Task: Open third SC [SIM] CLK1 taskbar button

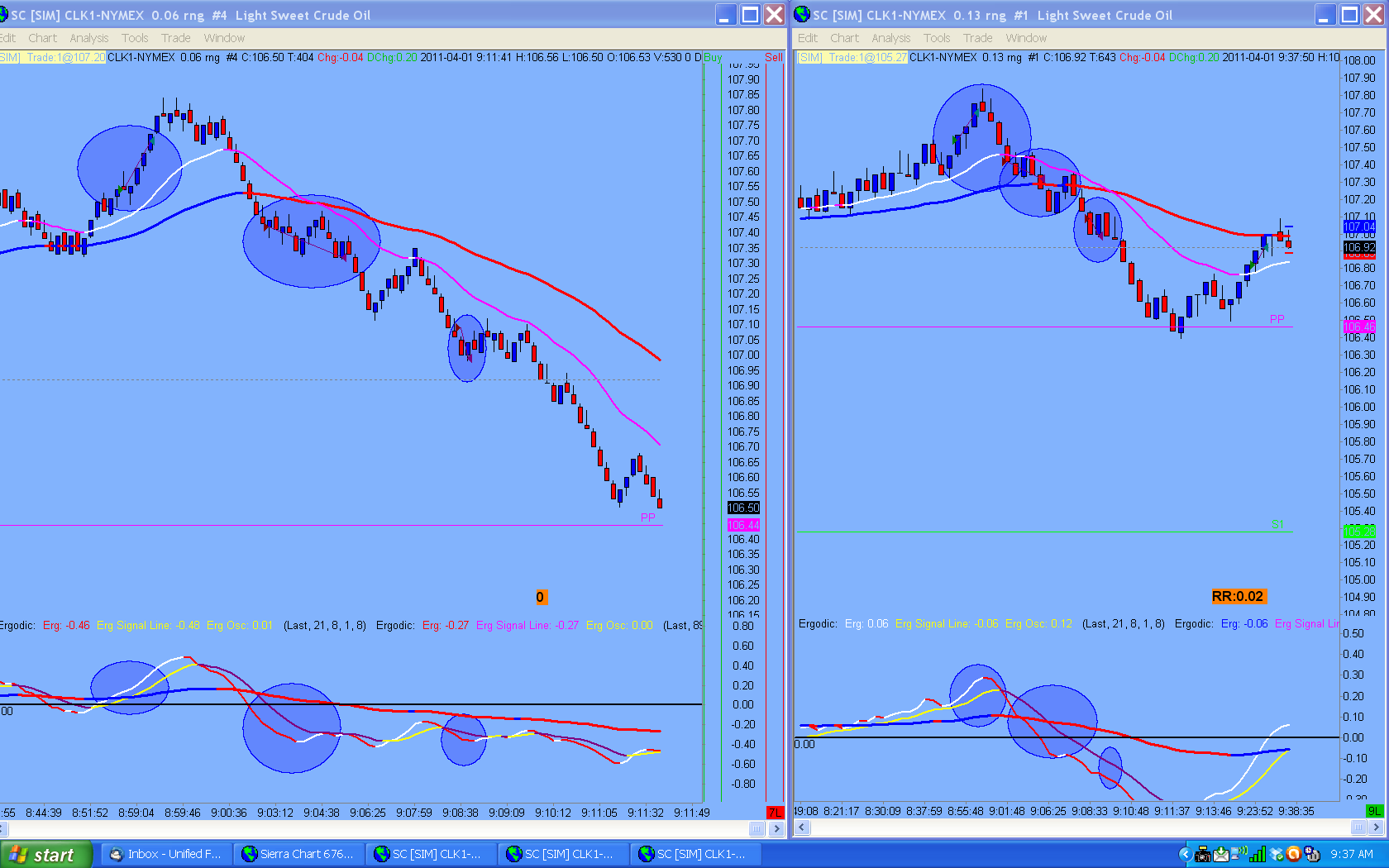Action: pos(695,855)
